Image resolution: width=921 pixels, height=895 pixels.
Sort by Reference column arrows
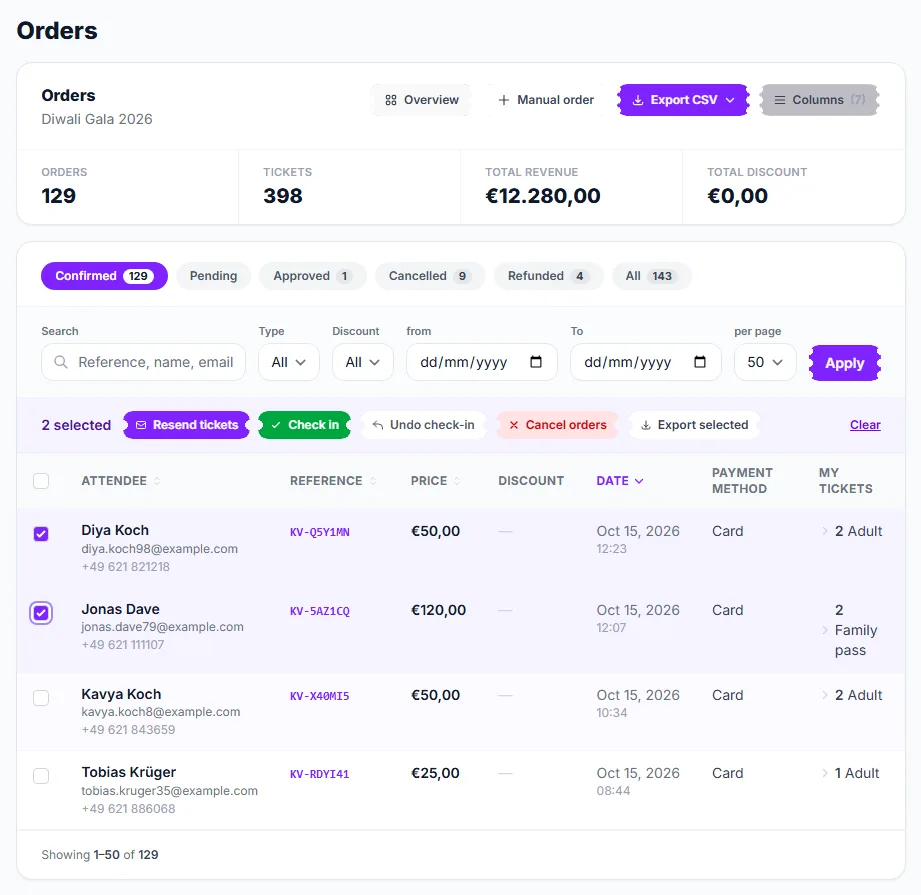point(372,481)
